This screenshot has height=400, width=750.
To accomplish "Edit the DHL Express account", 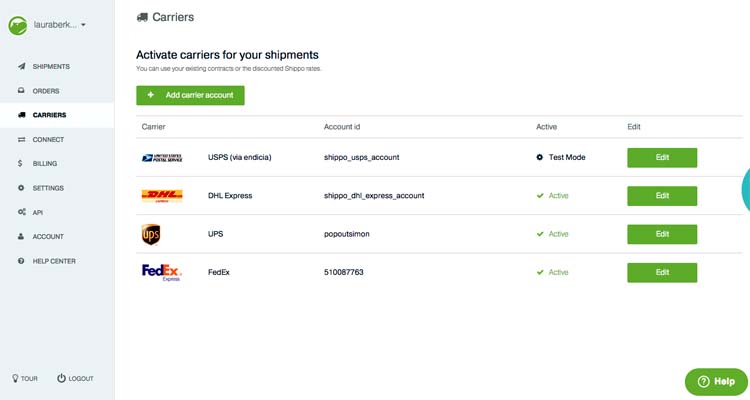I will [x=662, y=196].
